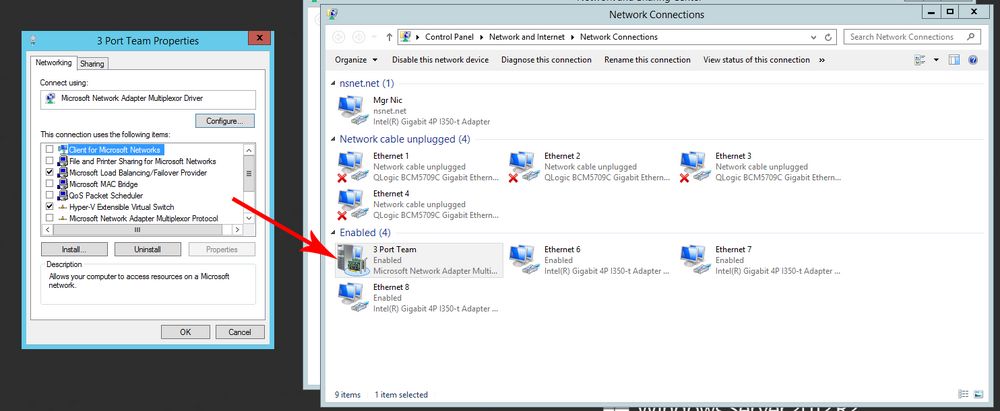
Task: Collapse the Enabled group
Action: coord(333,233)
